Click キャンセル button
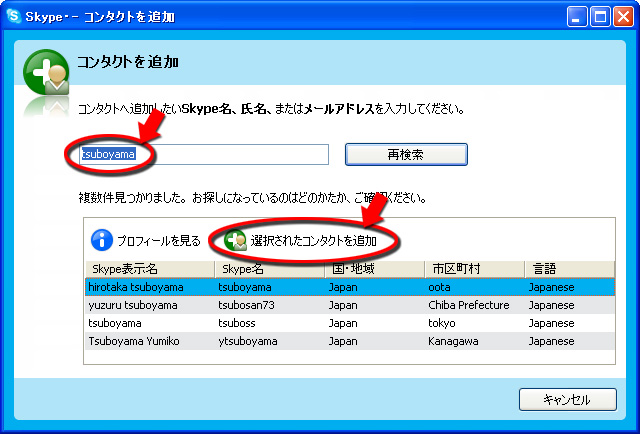This screenshot has height=434, width=640. (x=567, y=399)
